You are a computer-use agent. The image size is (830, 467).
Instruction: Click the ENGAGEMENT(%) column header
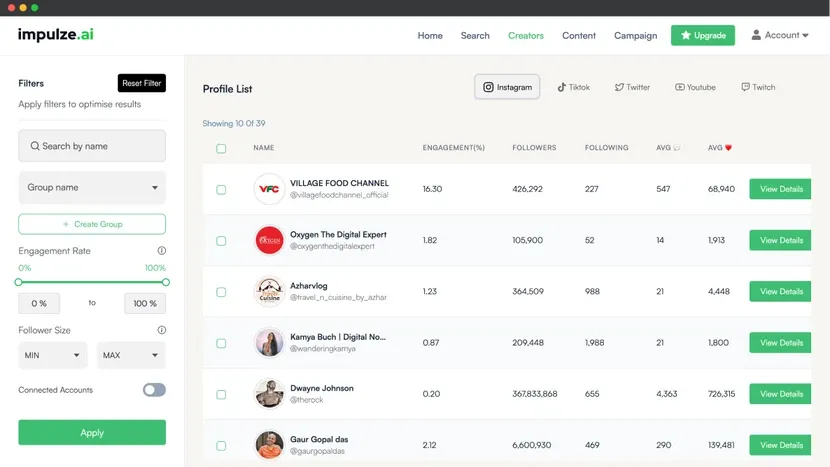click(454, 148)
